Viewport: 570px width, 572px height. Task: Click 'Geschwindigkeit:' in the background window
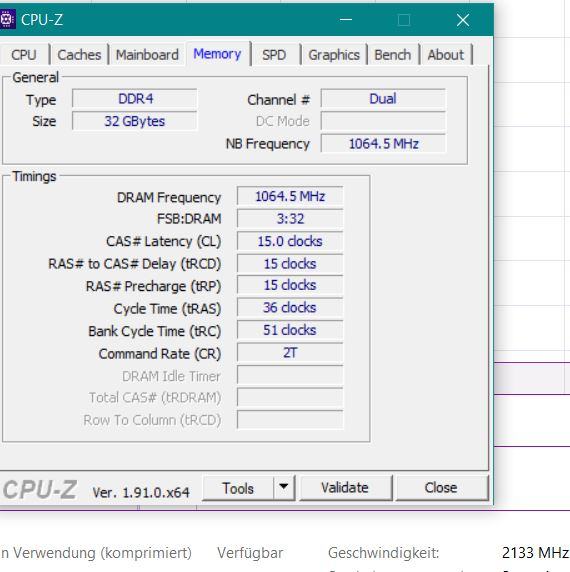tap(384, 553)
